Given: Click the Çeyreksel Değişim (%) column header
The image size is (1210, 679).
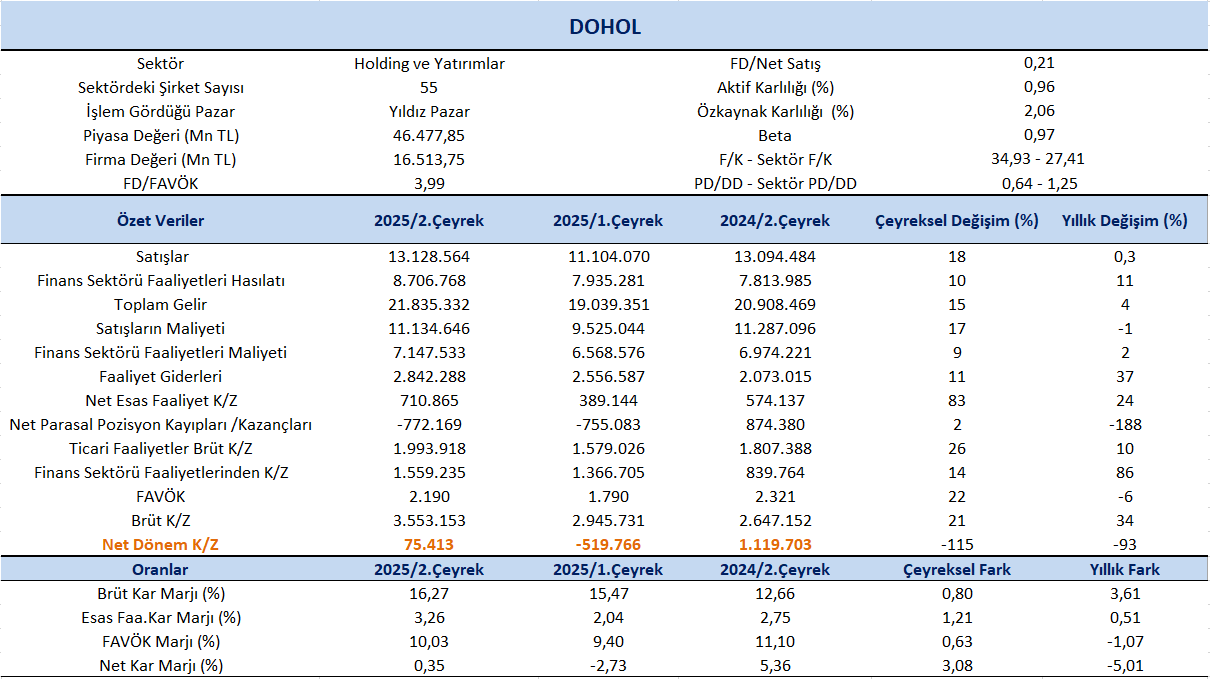Looking at the screenshot, I should pos(957,220).
